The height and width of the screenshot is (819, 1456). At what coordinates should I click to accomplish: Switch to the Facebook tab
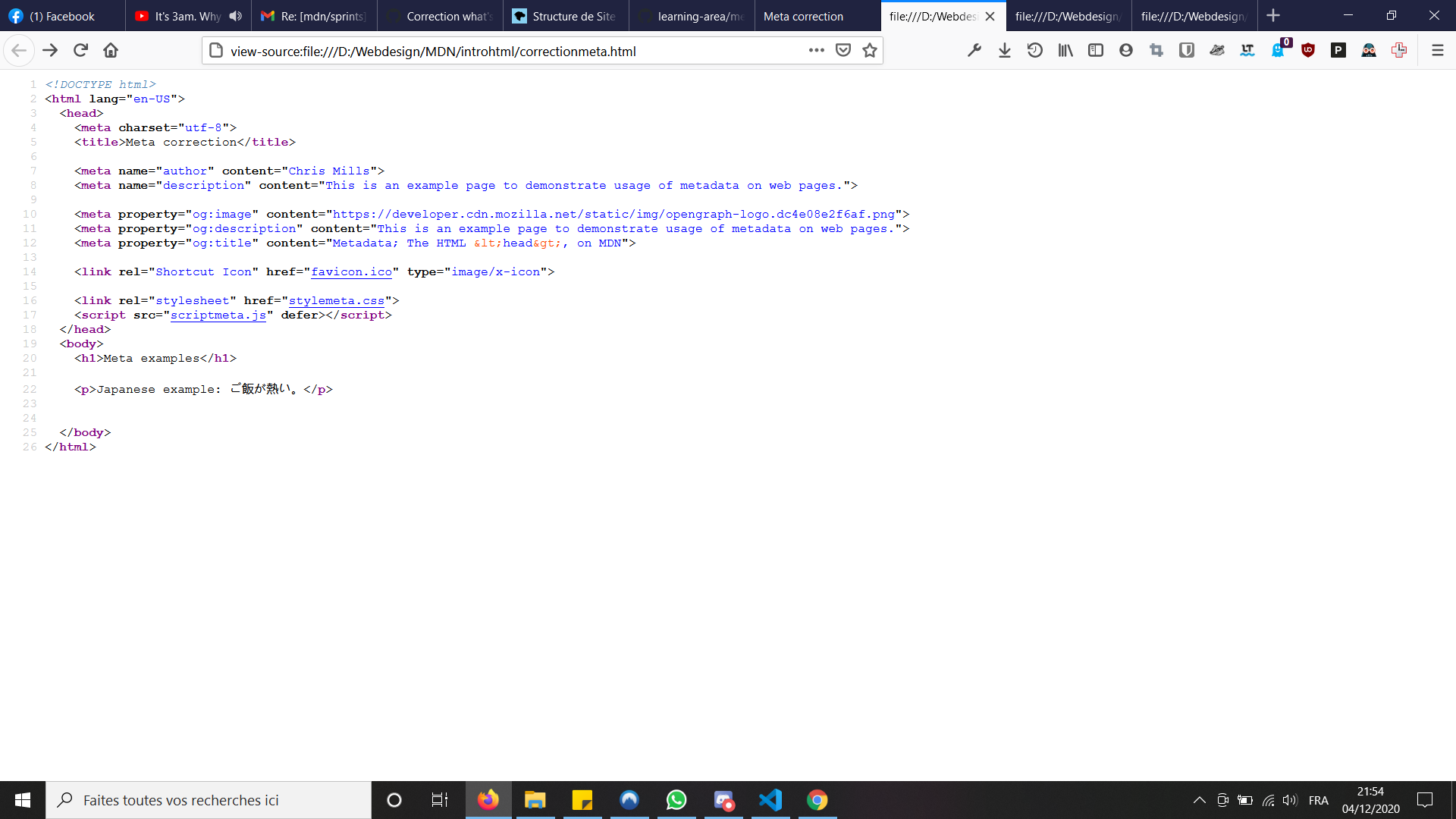pyautogui.click(x=61, y=15)
